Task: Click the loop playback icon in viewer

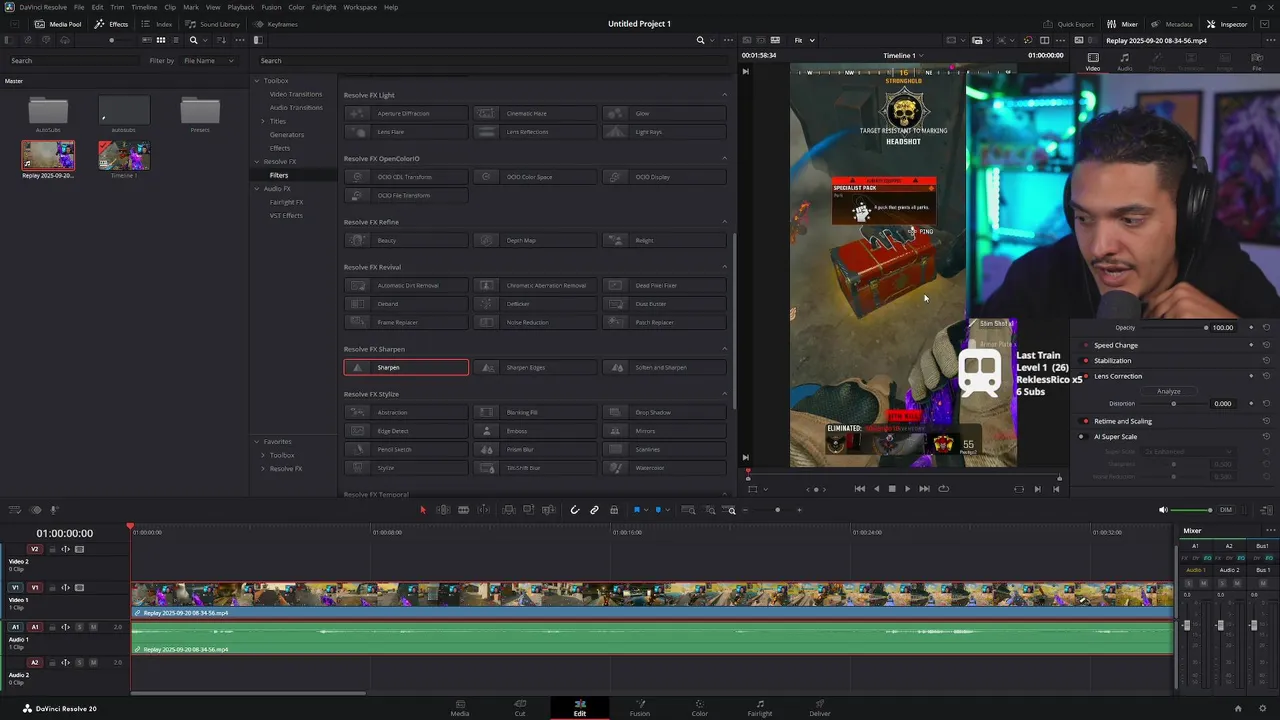Action: tap(943, 489)
